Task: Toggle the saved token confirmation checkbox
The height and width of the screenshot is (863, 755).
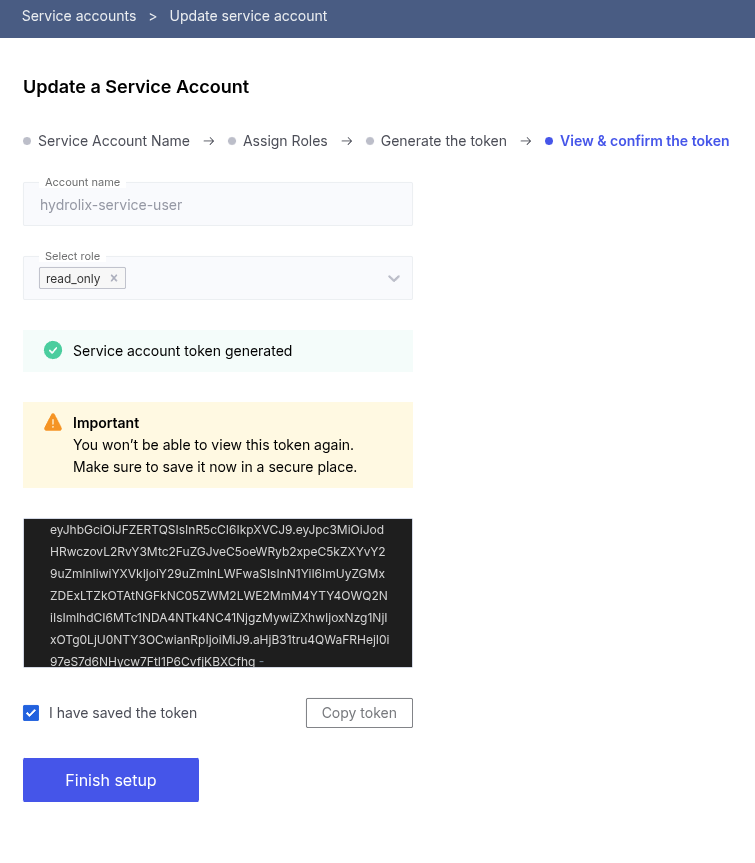Action: pos(31,712)
